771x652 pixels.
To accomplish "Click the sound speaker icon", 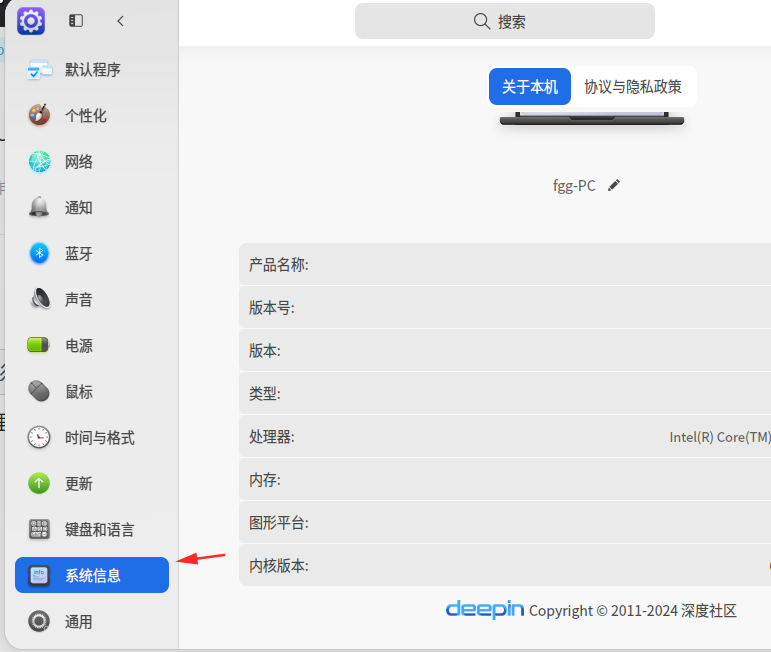I will 39,299.
